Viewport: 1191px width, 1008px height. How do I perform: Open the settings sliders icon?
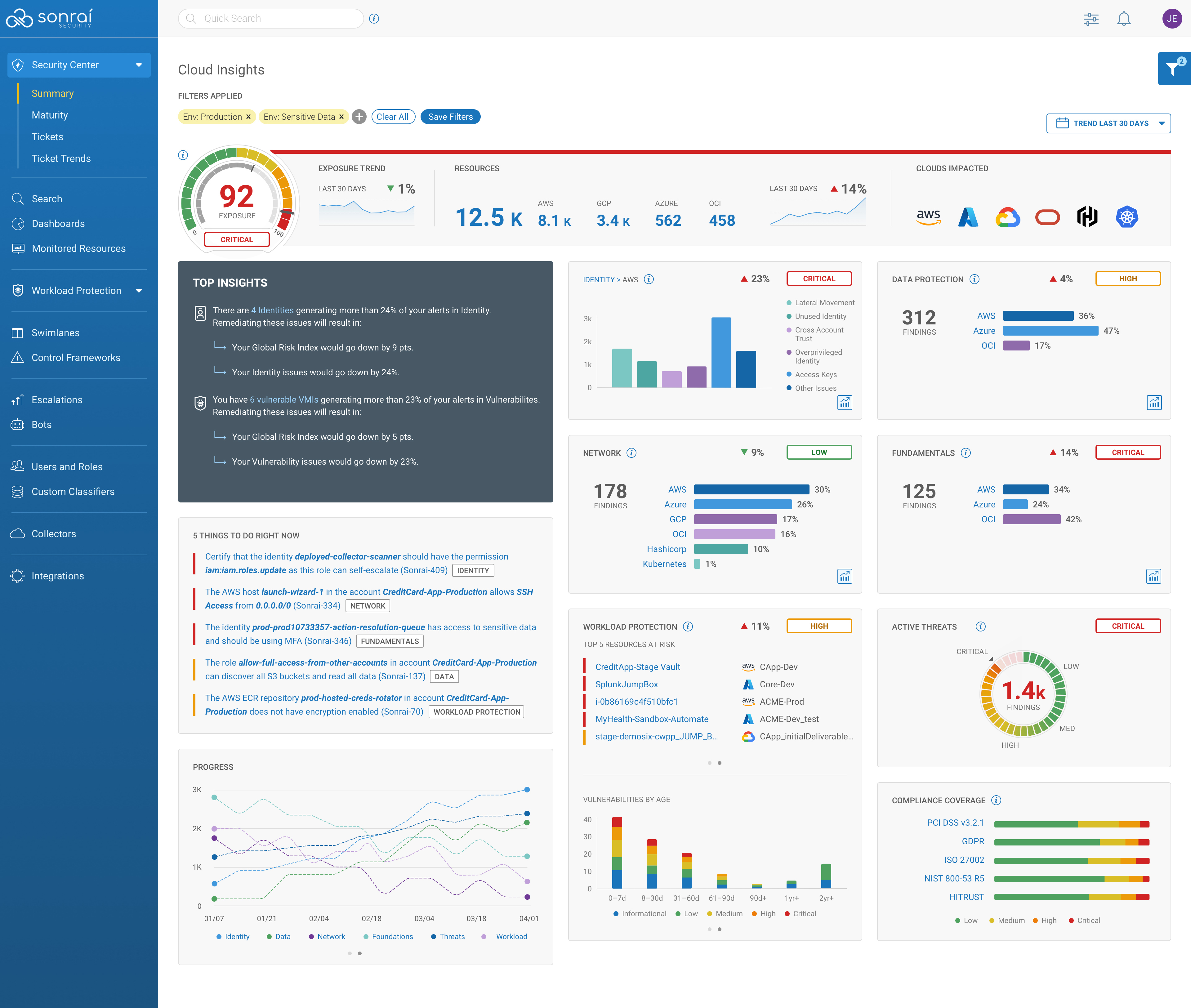1091,19
